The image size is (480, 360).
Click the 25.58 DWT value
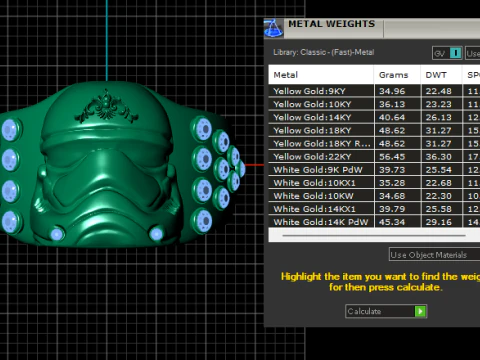(439, 209)
